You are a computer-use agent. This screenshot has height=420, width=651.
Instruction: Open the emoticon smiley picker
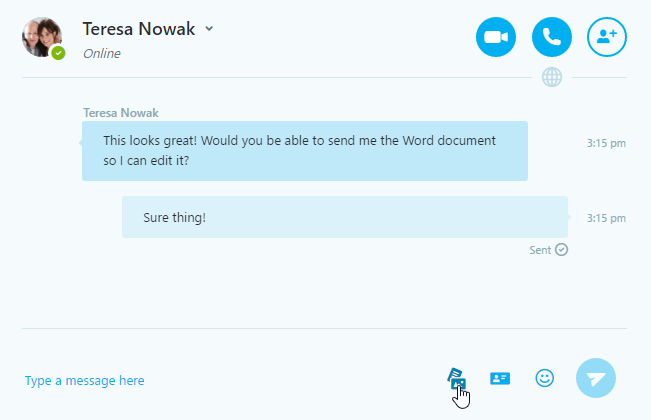click(544, 378)
